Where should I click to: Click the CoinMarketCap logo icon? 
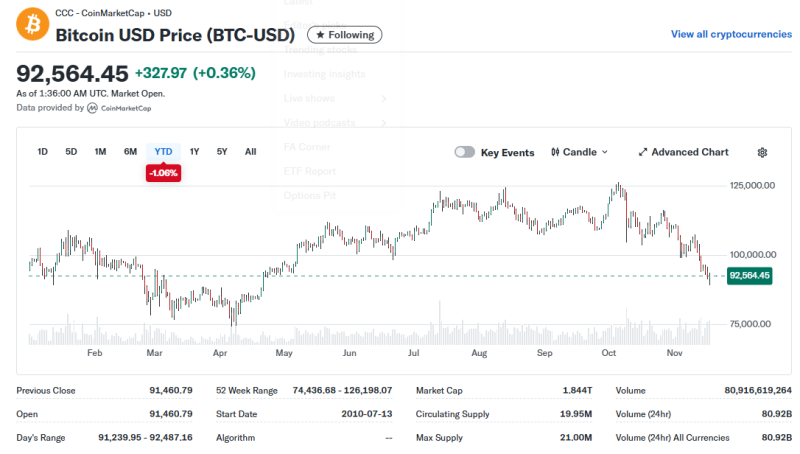click(x=92, y=108)
